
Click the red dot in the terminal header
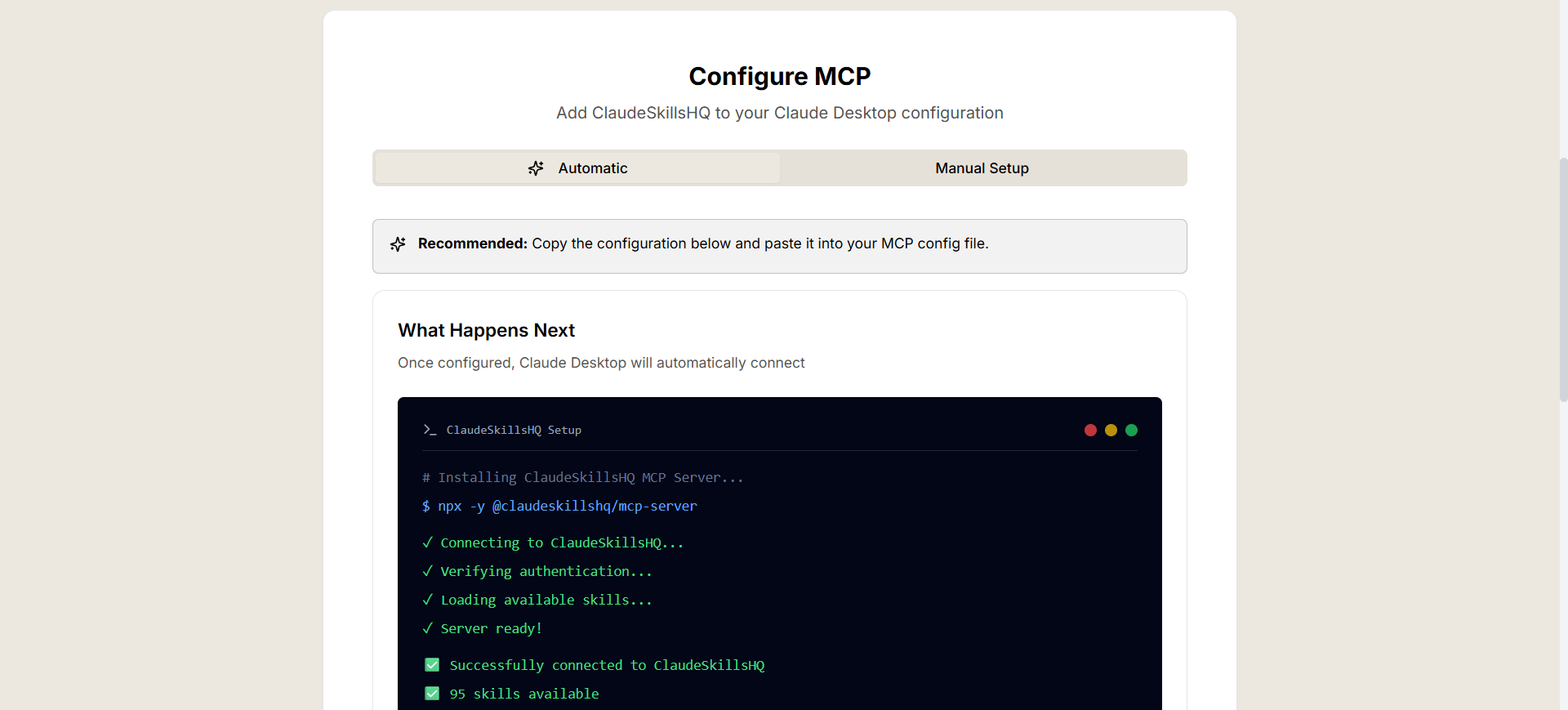click(1090, 430)
